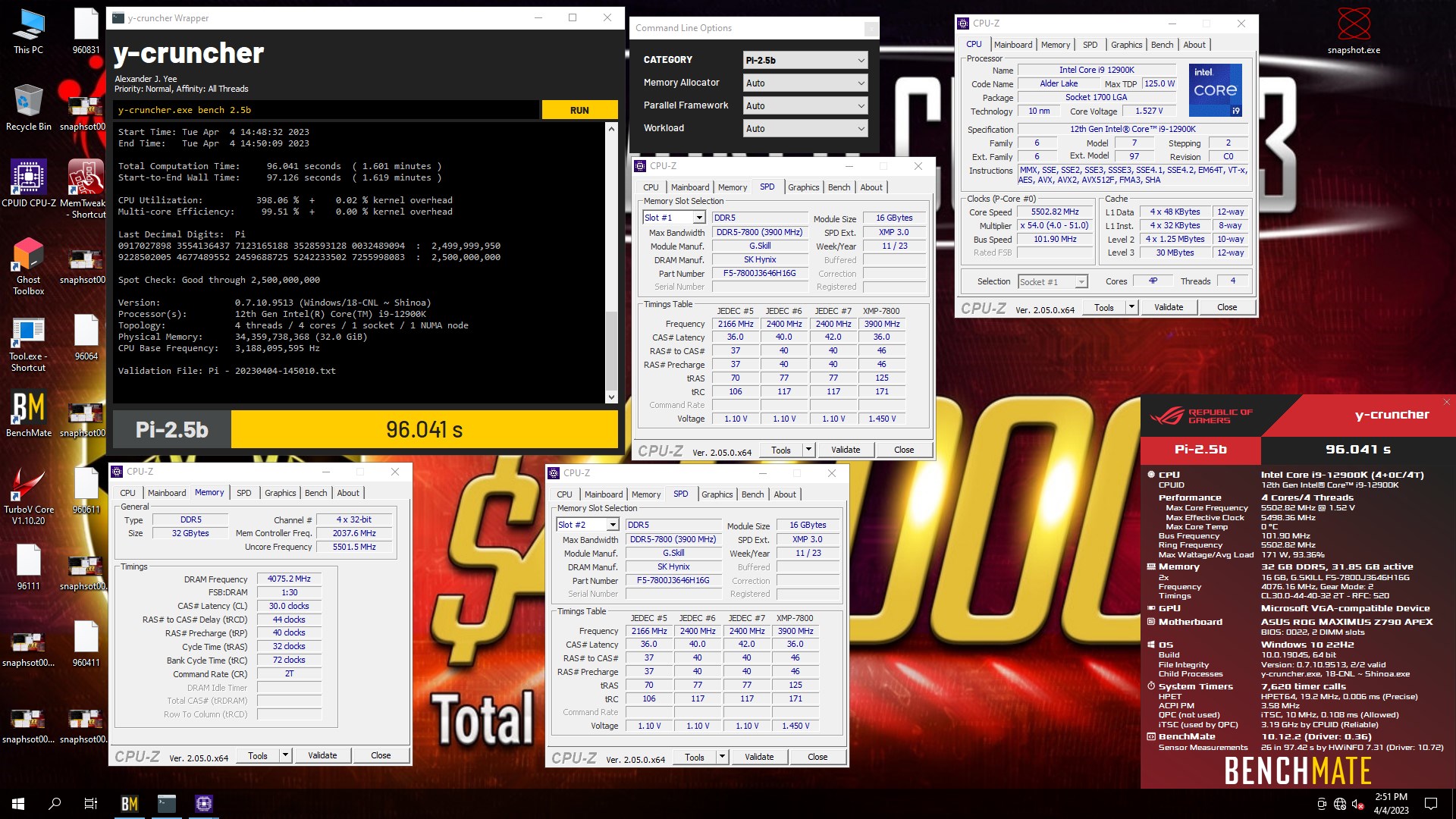The image size is (1456, 819).
Task: Launch MemTweak shortcut on desktop
Action: tap(86, 190)
